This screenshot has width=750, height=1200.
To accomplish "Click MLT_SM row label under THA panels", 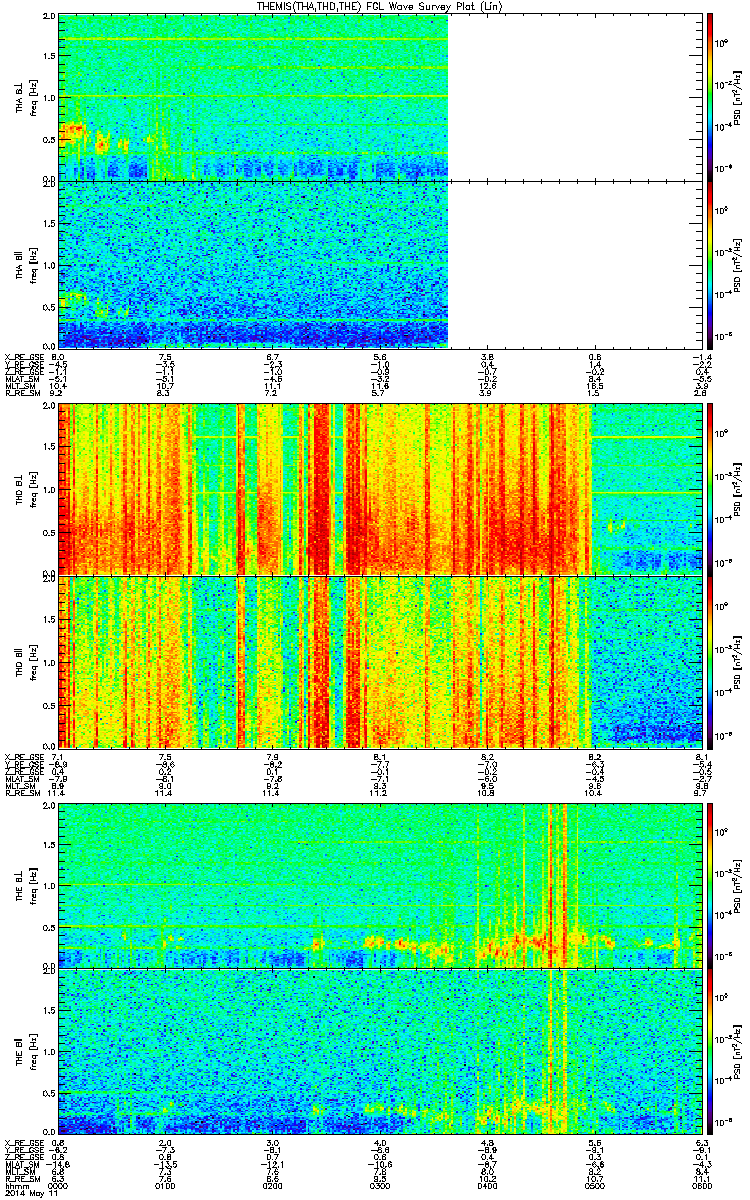I will click(22, 387).
